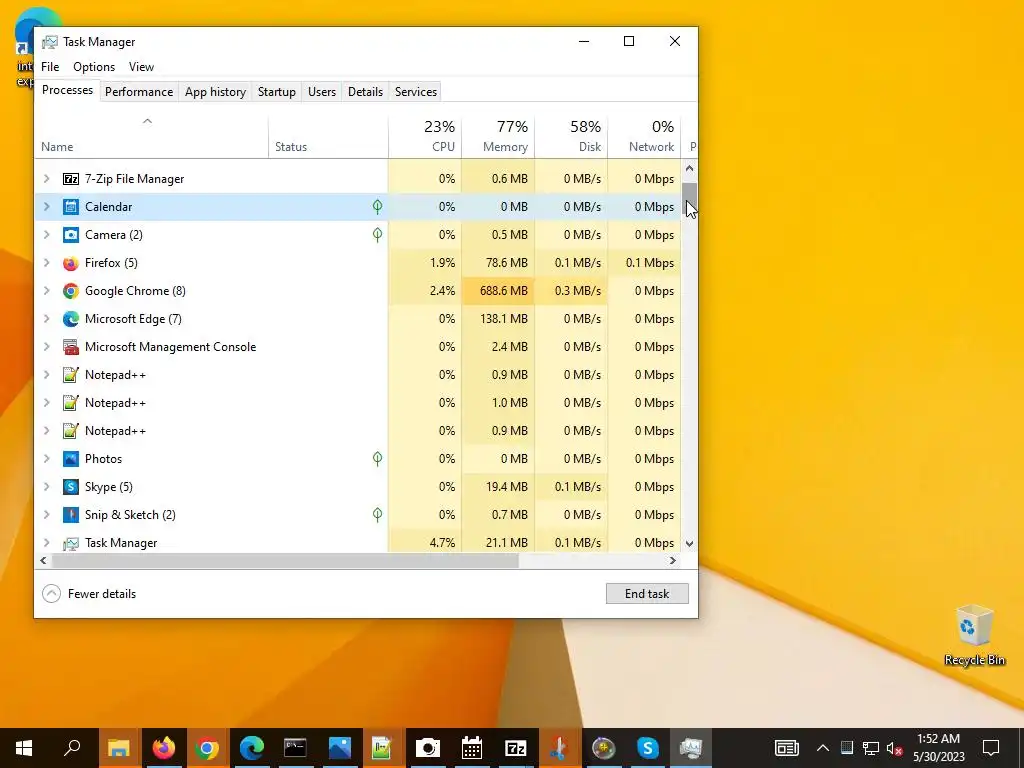Open the File menu

(50, 67)
